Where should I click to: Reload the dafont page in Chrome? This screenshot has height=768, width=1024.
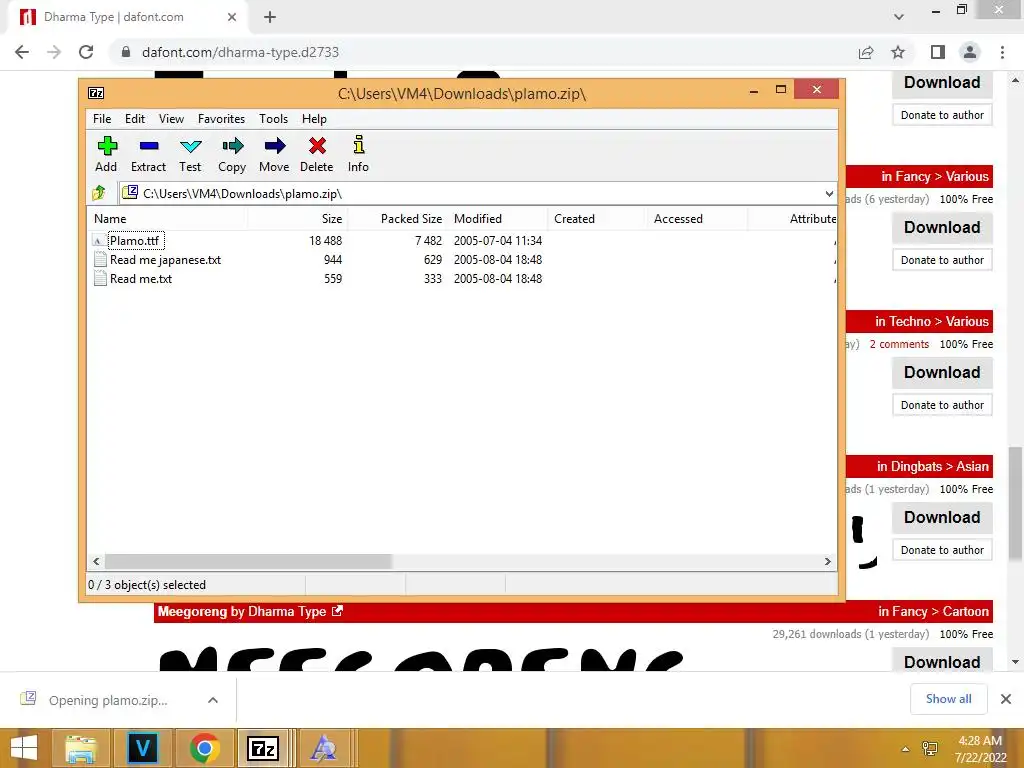tap(86, 52)
